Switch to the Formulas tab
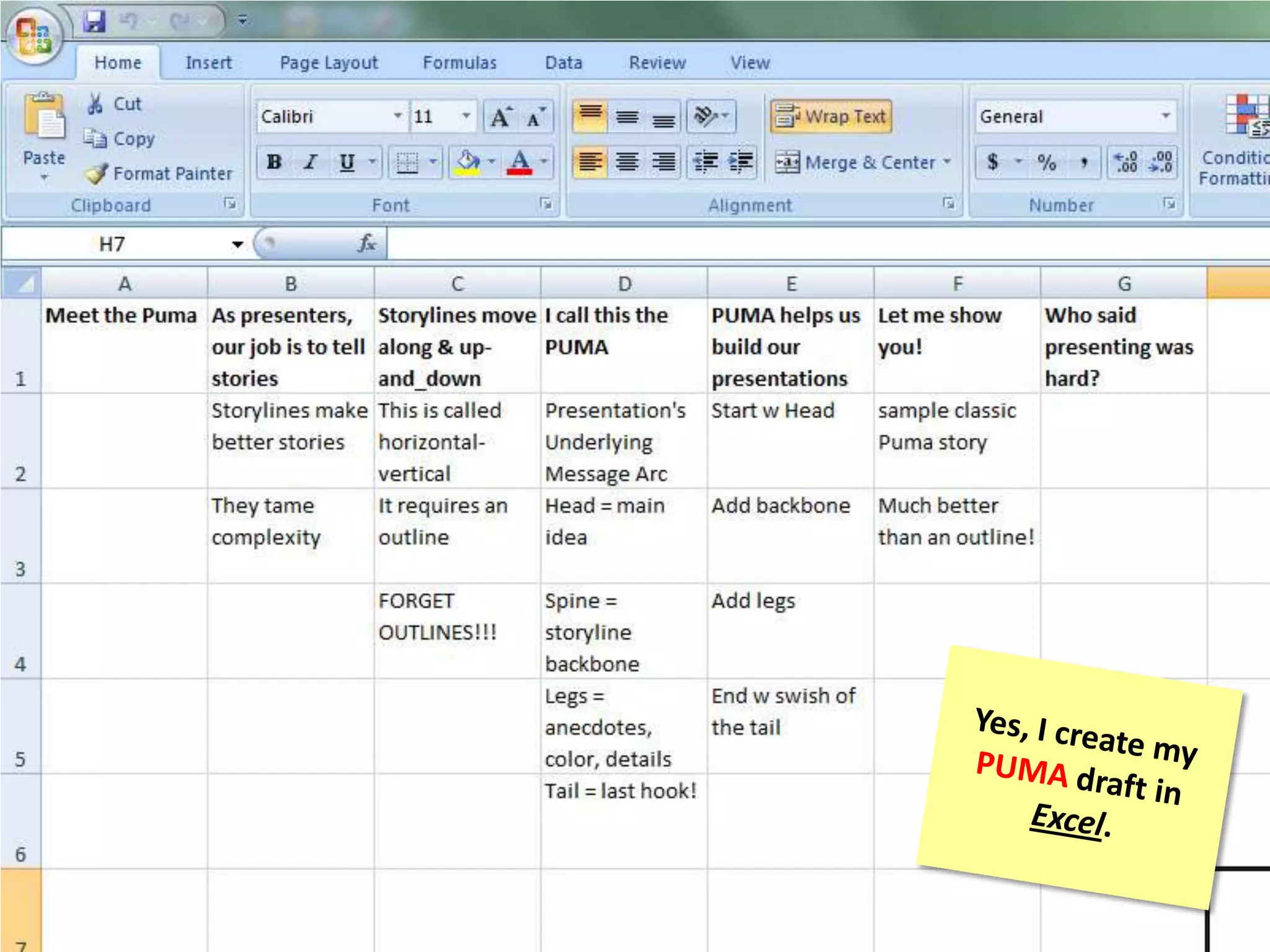 tap(460, 63)
